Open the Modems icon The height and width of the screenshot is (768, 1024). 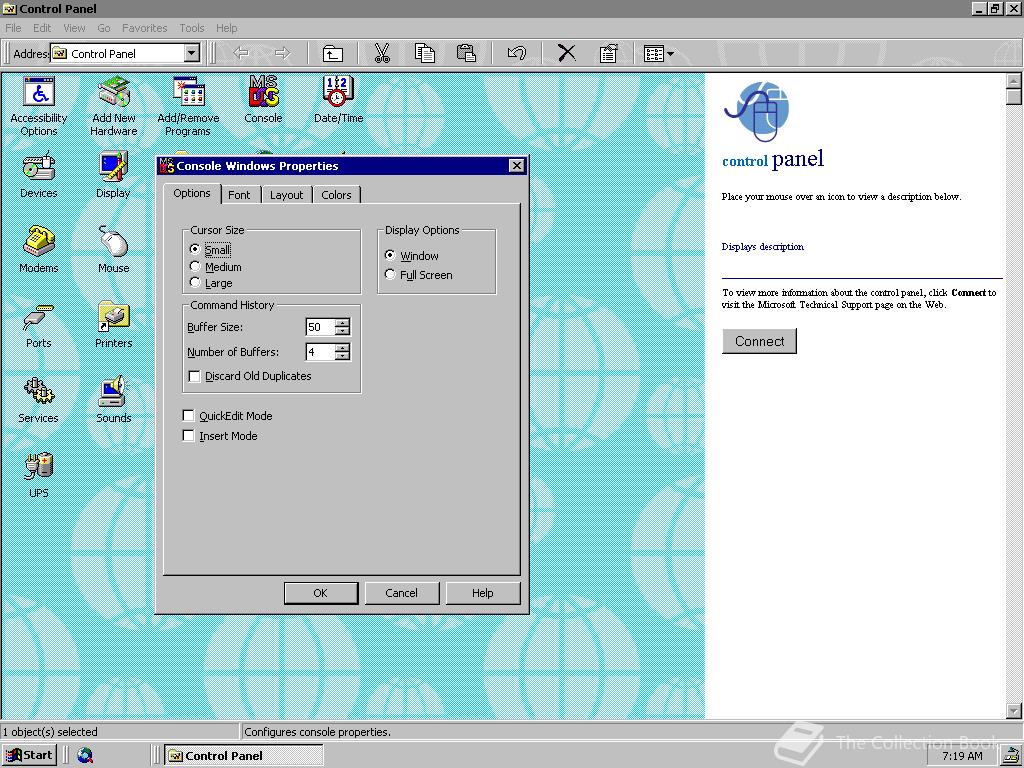point(39,249)
